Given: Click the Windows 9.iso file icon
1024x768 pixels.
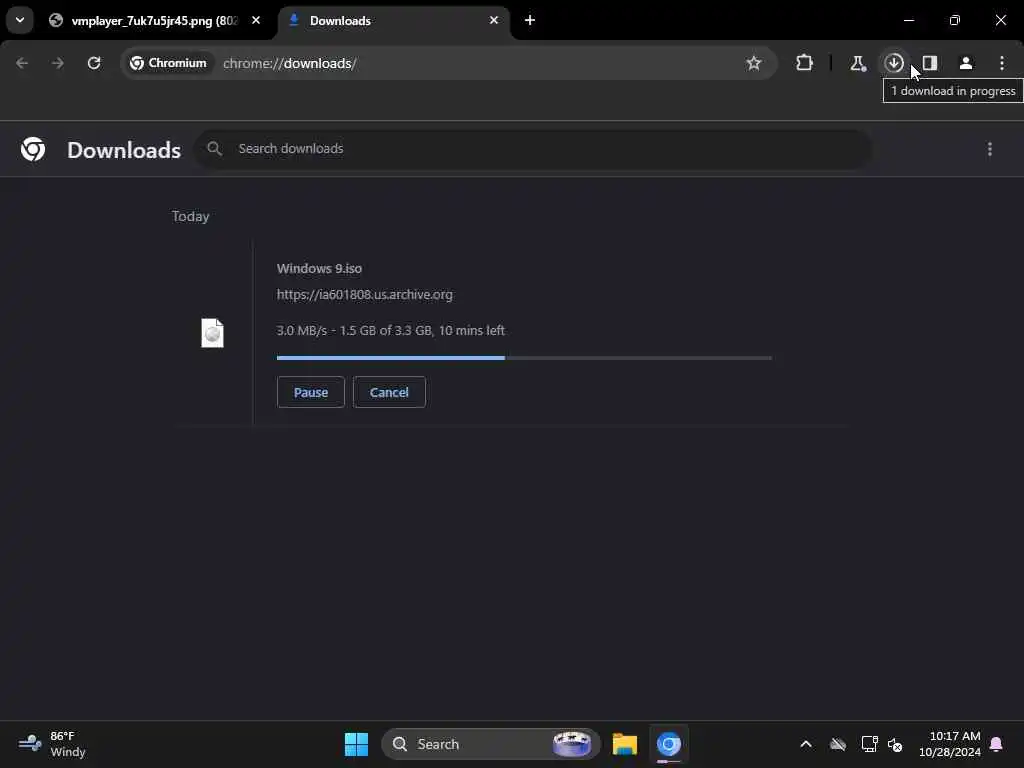Looking at the screenshot, I should [212, 333].
